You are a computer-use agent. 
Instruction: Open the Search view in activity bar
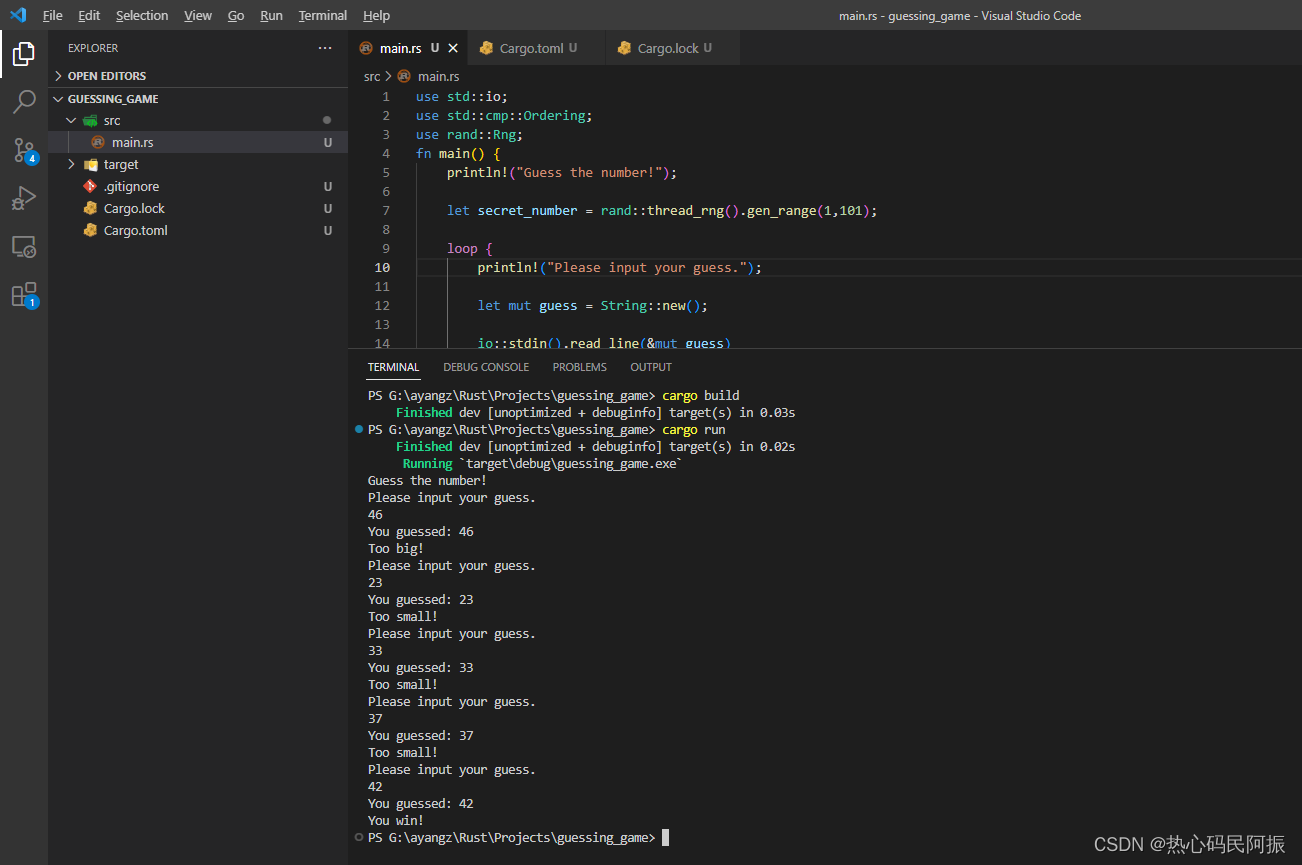click(x=24, y=102)
